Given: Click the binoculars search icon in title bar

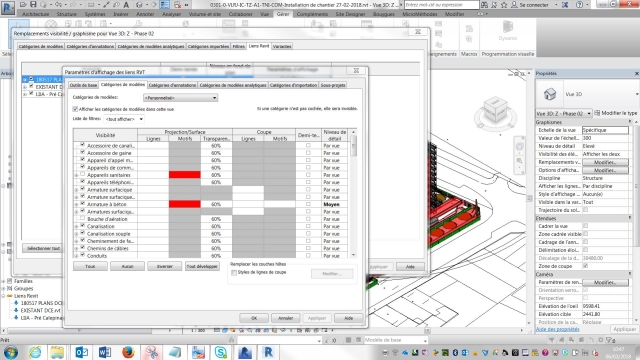Looking at the screenshot, I should click(484, 4).
